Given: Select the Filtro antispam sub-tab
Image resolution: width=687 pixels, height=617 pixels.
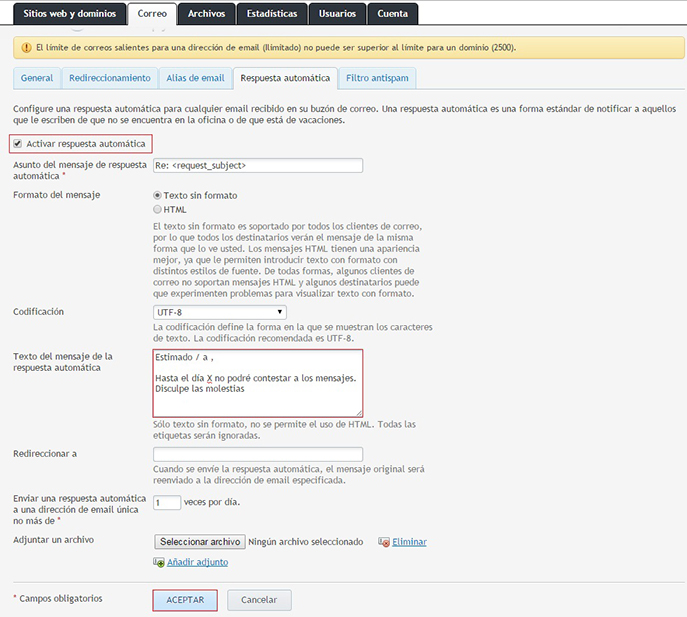Looking at the screenshot, I should (x=378, y=78).
